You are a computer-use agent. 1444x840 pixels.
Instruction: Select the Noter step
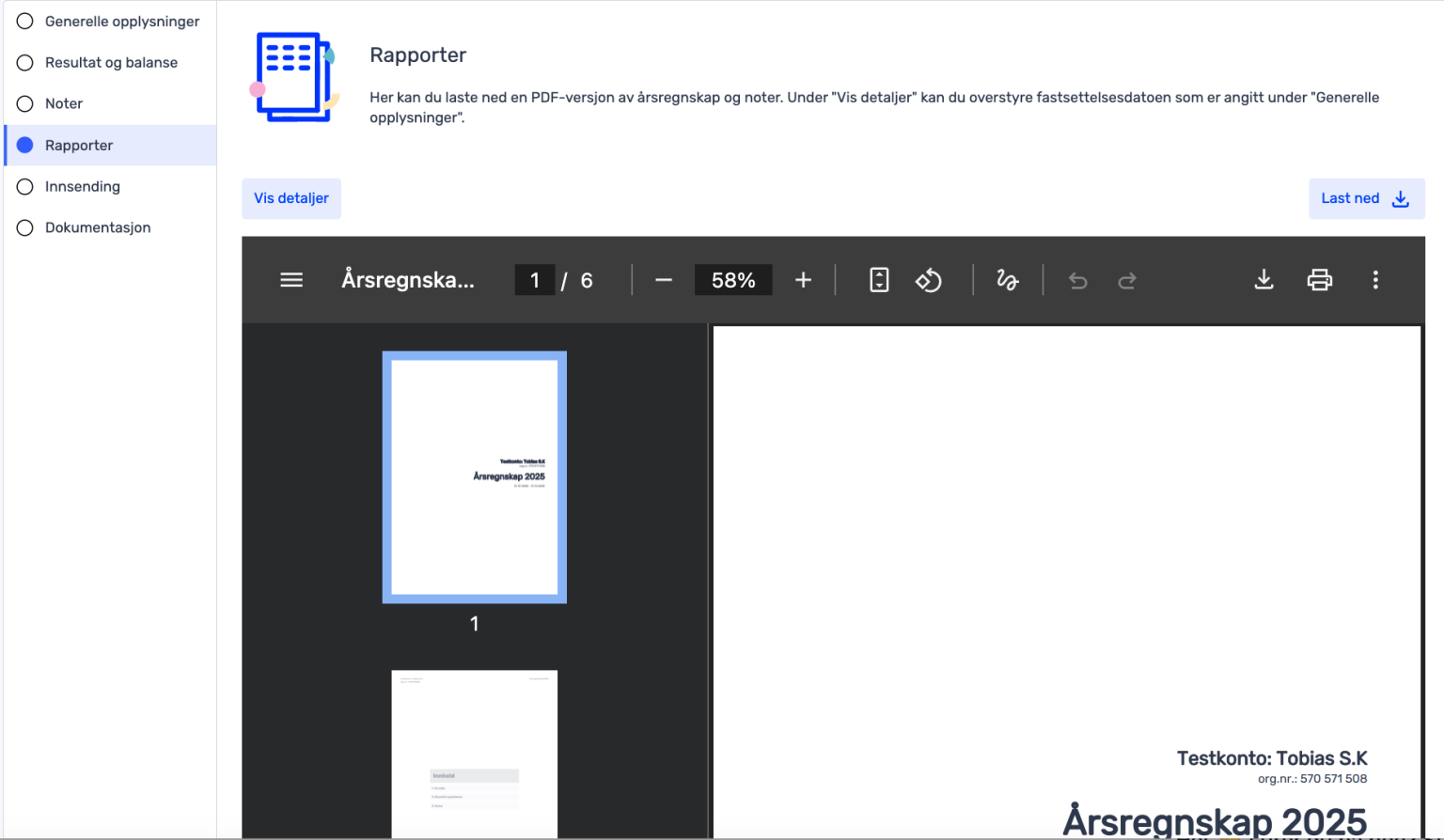[x=64, y=103]
